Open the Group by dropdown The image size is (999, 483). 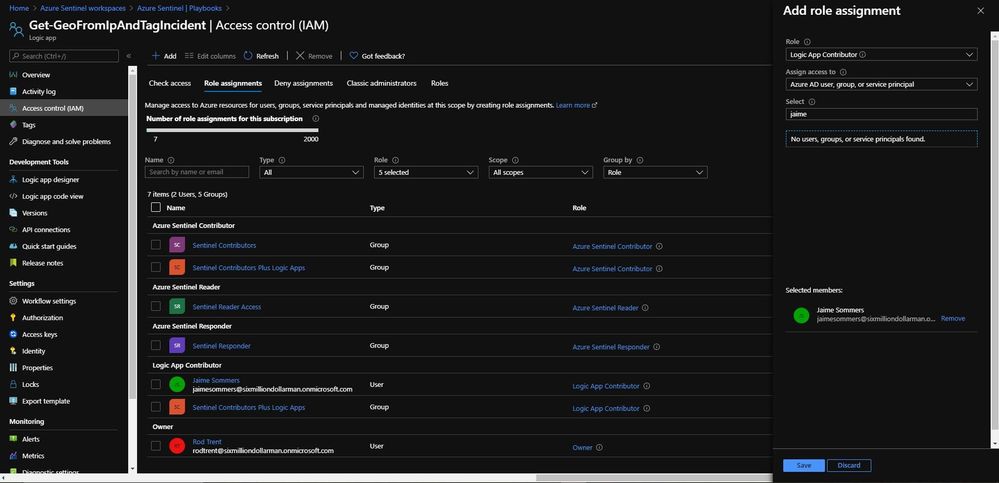(656, 172)
